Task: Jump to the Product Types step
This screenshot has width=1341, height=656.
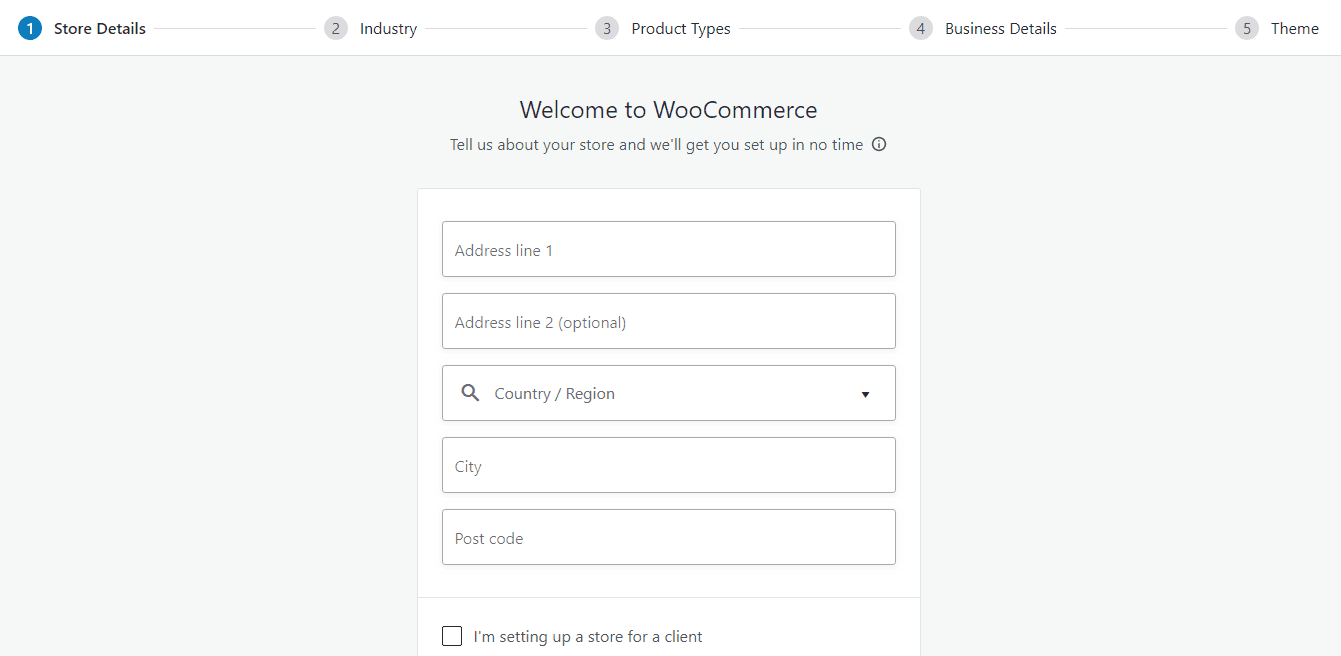Action: 680,28
